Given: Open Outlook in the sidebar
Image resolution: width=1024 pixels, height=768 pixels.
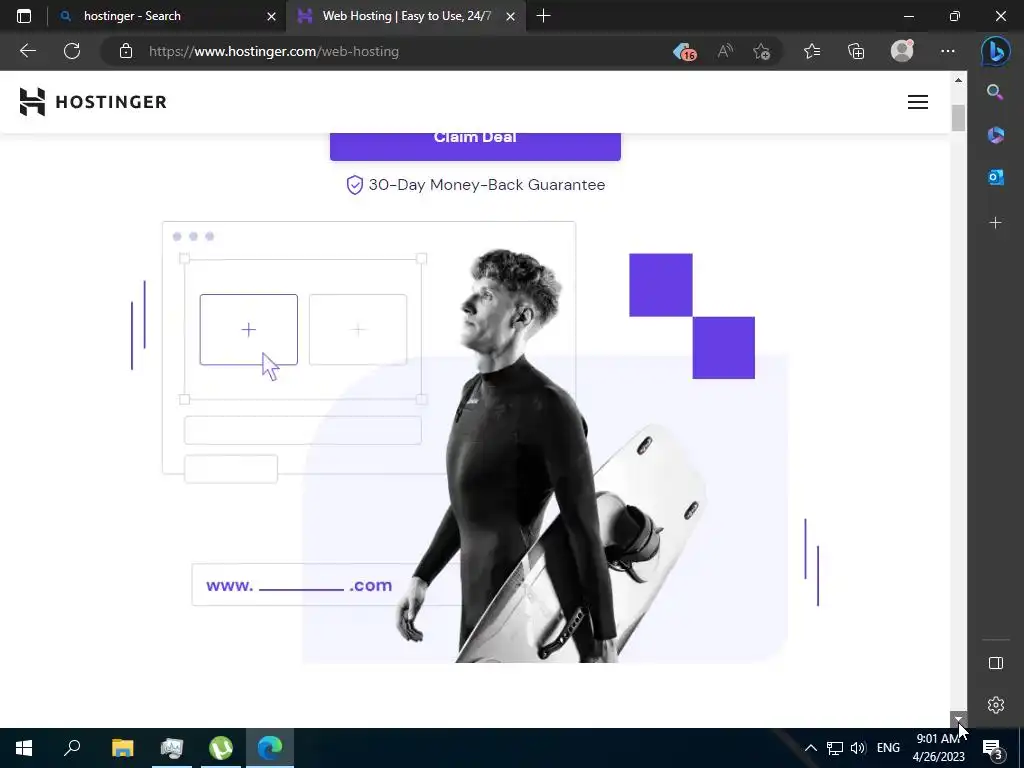Looking at the screenshot, I should click(x=995, y=177).
